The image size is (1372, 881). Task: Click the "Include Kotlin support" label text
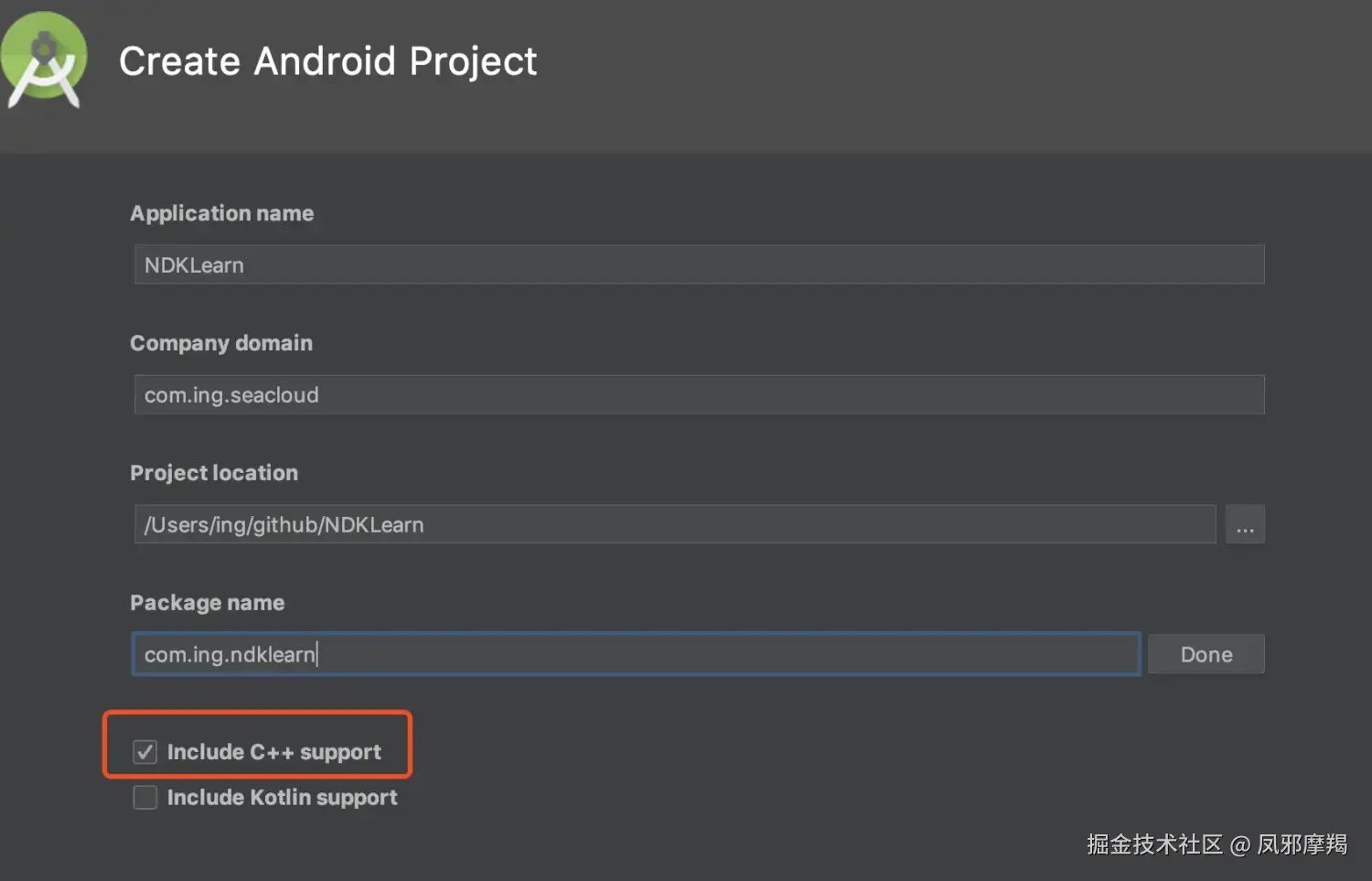pos(282,798)
